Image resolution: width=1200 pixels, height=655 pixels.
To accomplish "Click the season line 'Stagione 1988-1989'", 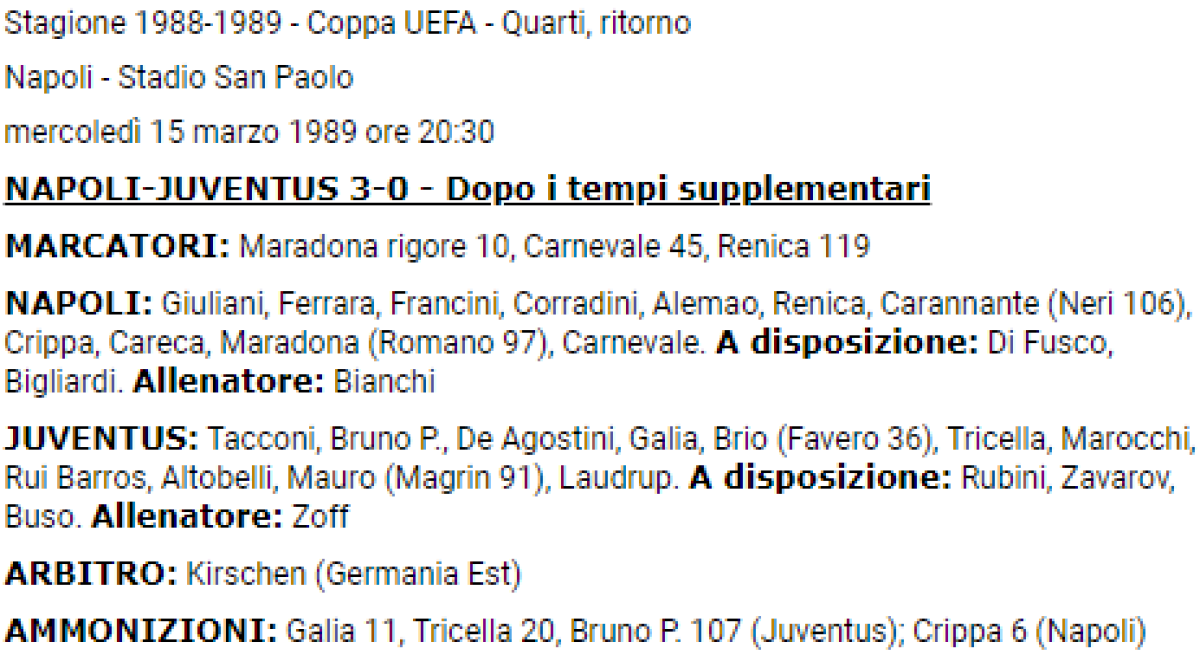I will tap(143, 24).
